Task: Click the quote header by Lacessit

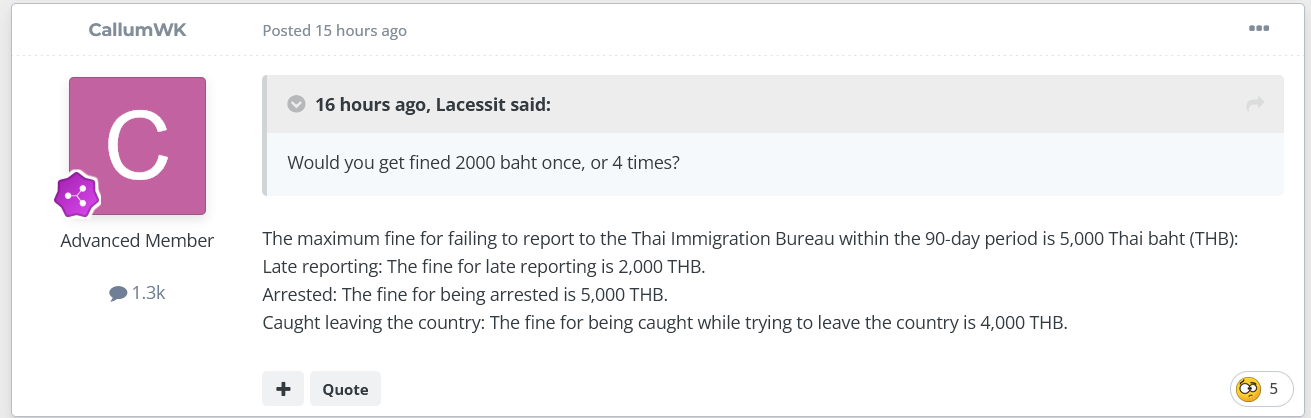Action: tap(432, 104)
